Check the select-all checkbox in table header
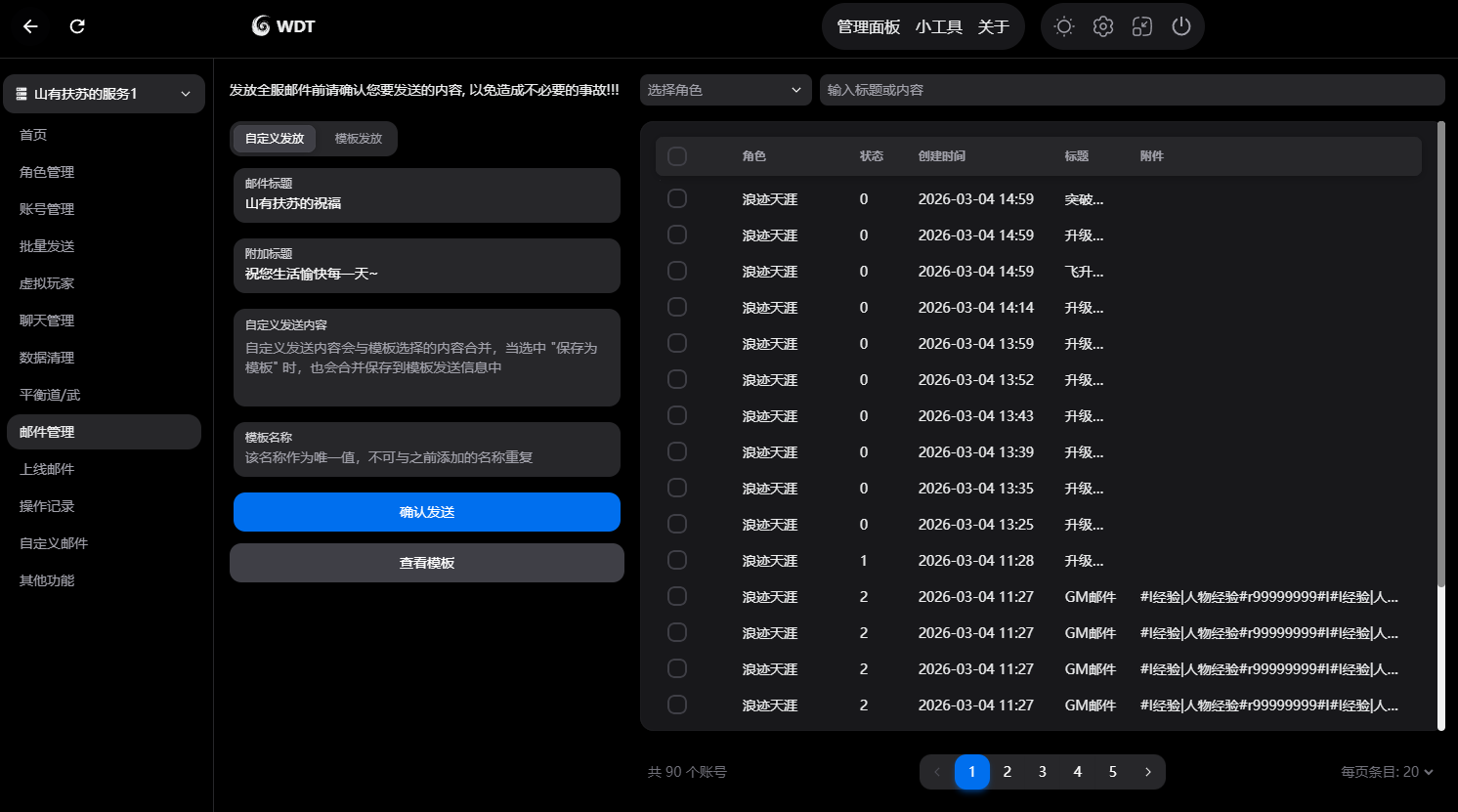Image resolution: width=1458 pixels, height=812 pixels. pyautogui.click(x=677, y=156)
